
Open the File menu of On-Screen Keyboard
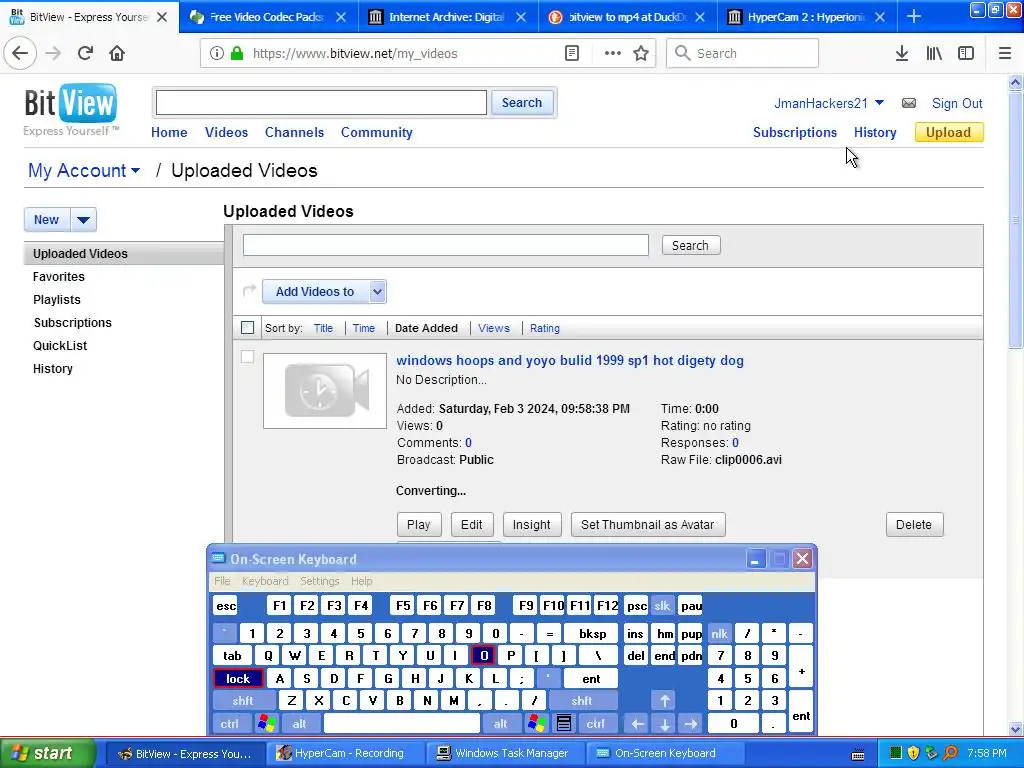click(x=222, y=581)
